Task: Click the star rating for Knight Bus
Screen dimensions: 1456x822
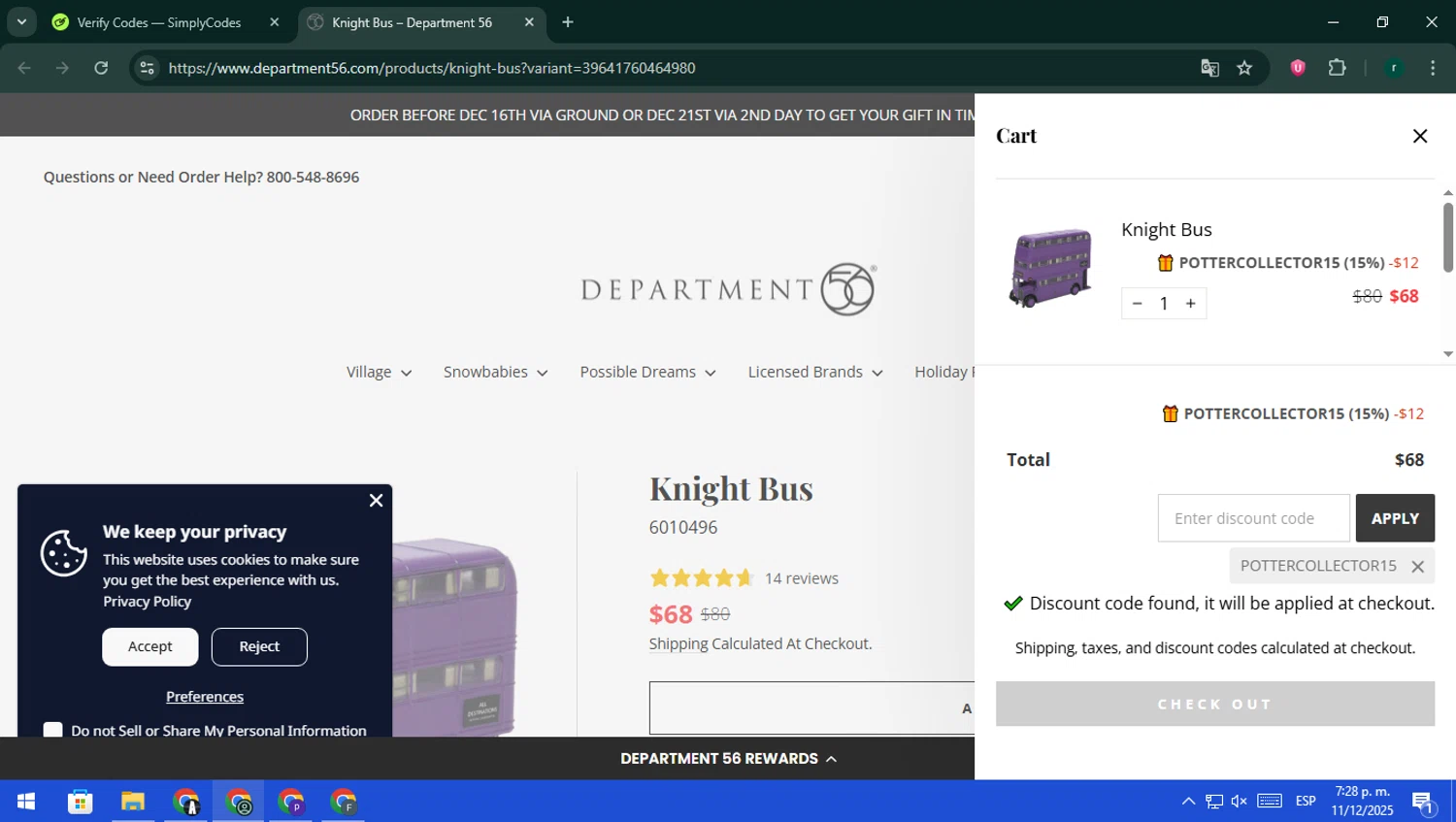Action: click(x=702, y=578)
